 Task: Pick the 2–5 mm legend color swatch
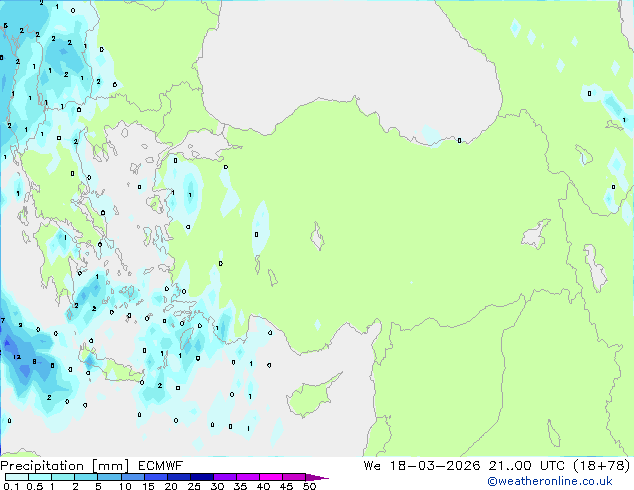[86, 477]
